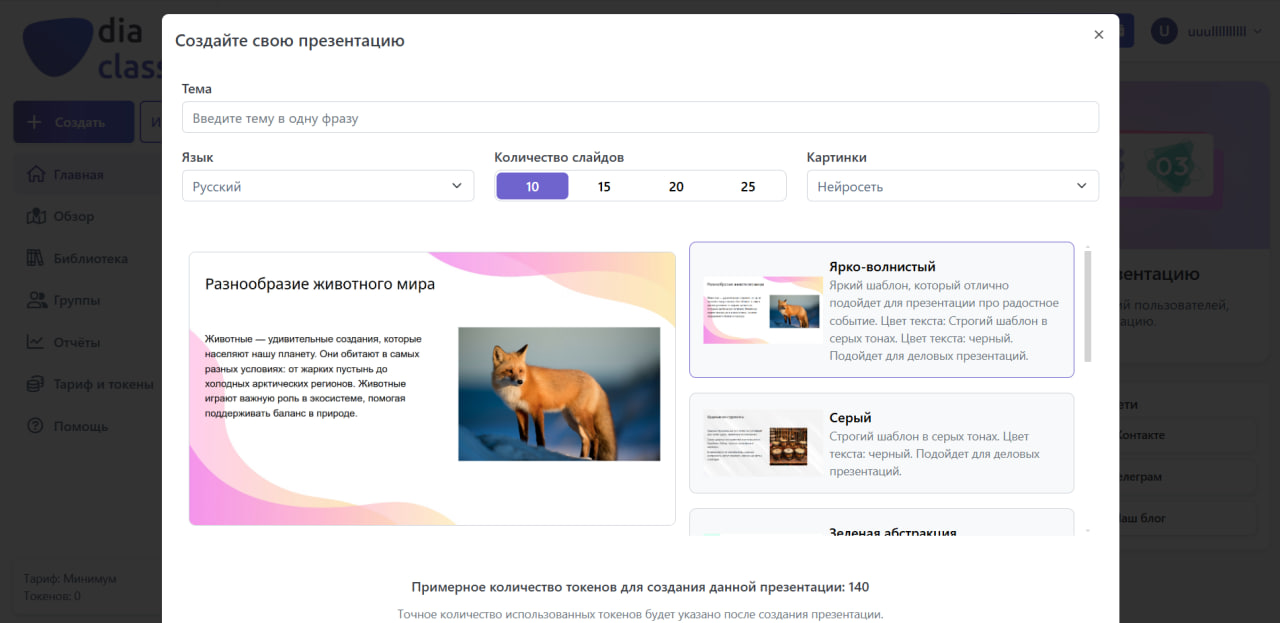Image resolution: width=1280 pixels, height=623 pixels.
Task: Click the Точное количество использованных токенов note
Action: click(640, 614)
